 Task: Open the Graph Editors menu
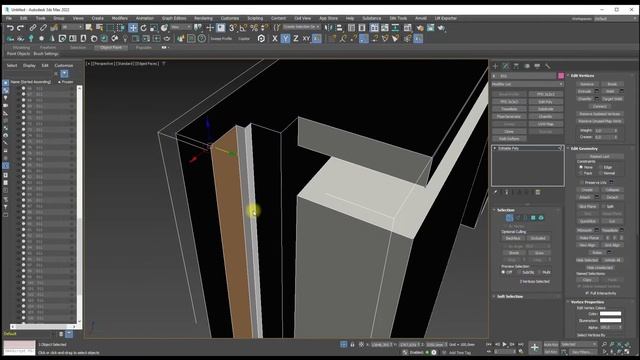coord(174,18)
